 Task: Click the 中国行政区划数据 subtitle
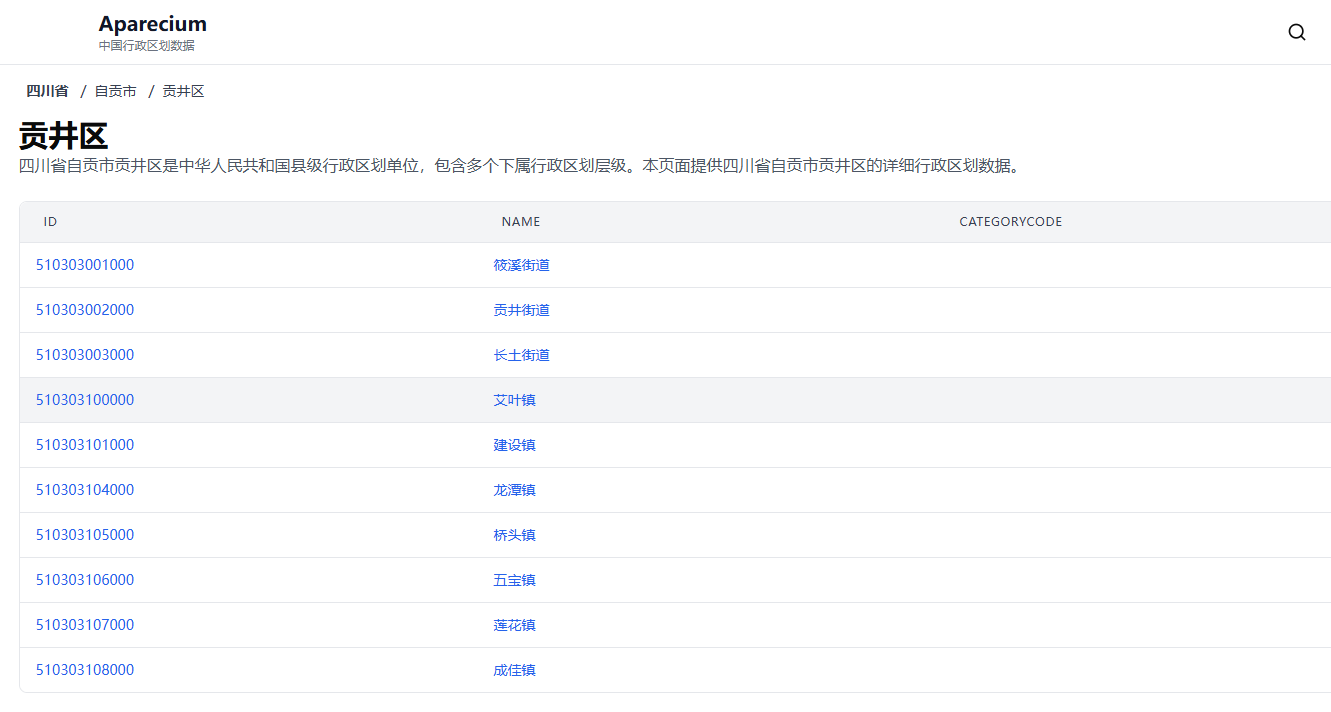coord(147,46)
